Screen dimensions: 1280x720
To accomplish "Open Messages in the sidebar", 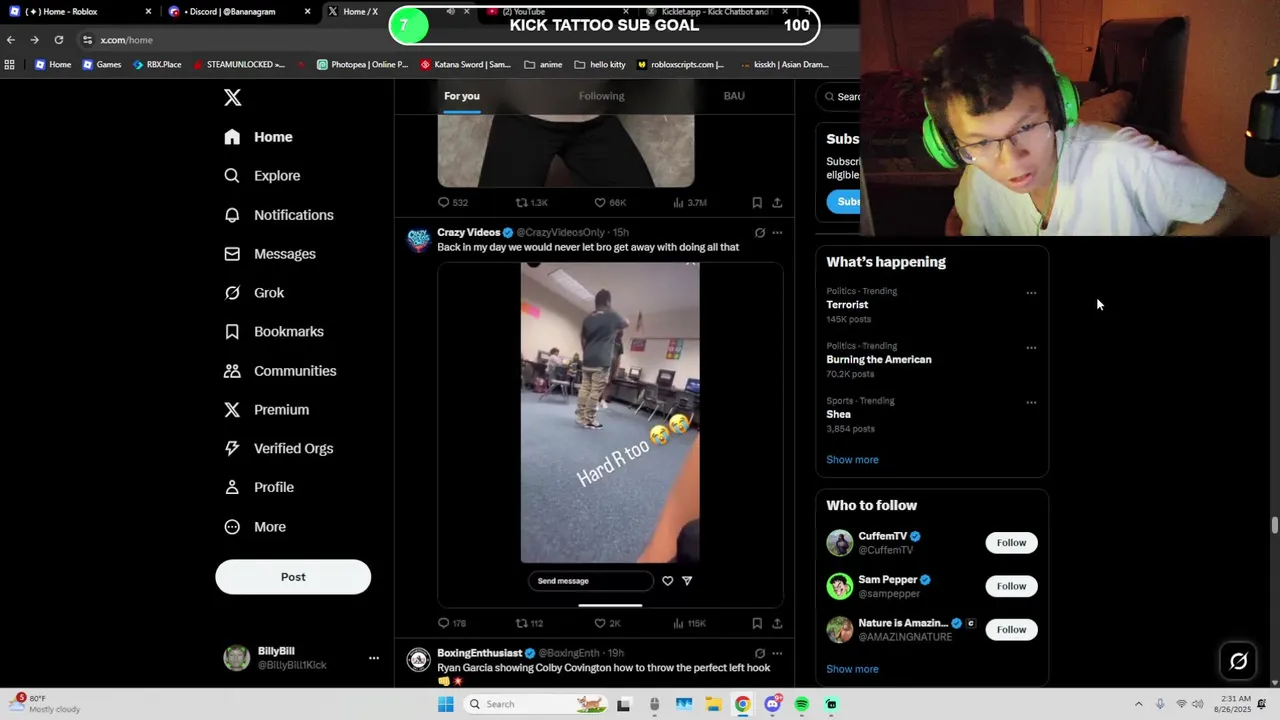I will 270,254.
